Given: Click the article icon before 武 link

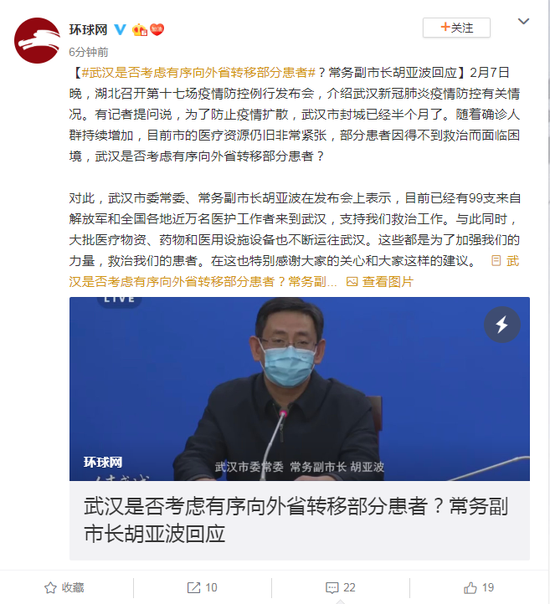Looking at the screenshot, I should coord(496,261).
